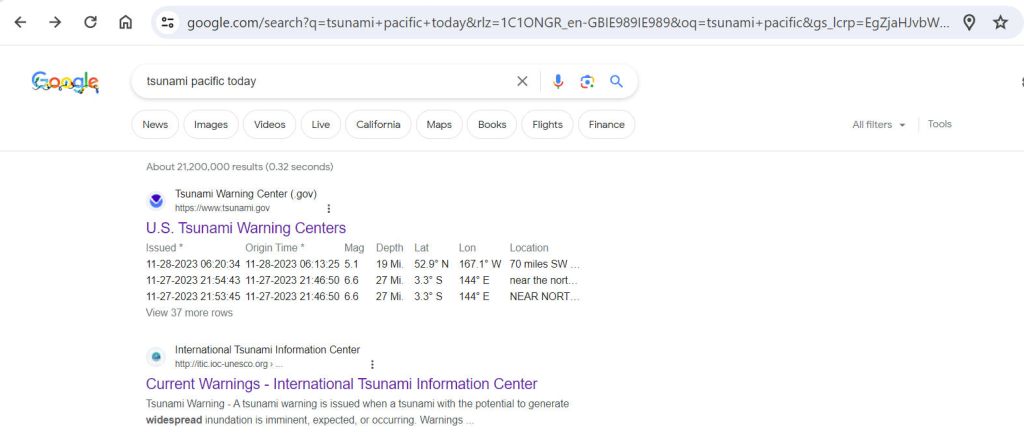This screenshot has height=443, width=1024.
Task: Select the Images filter tab
Action: click(210, 125)
